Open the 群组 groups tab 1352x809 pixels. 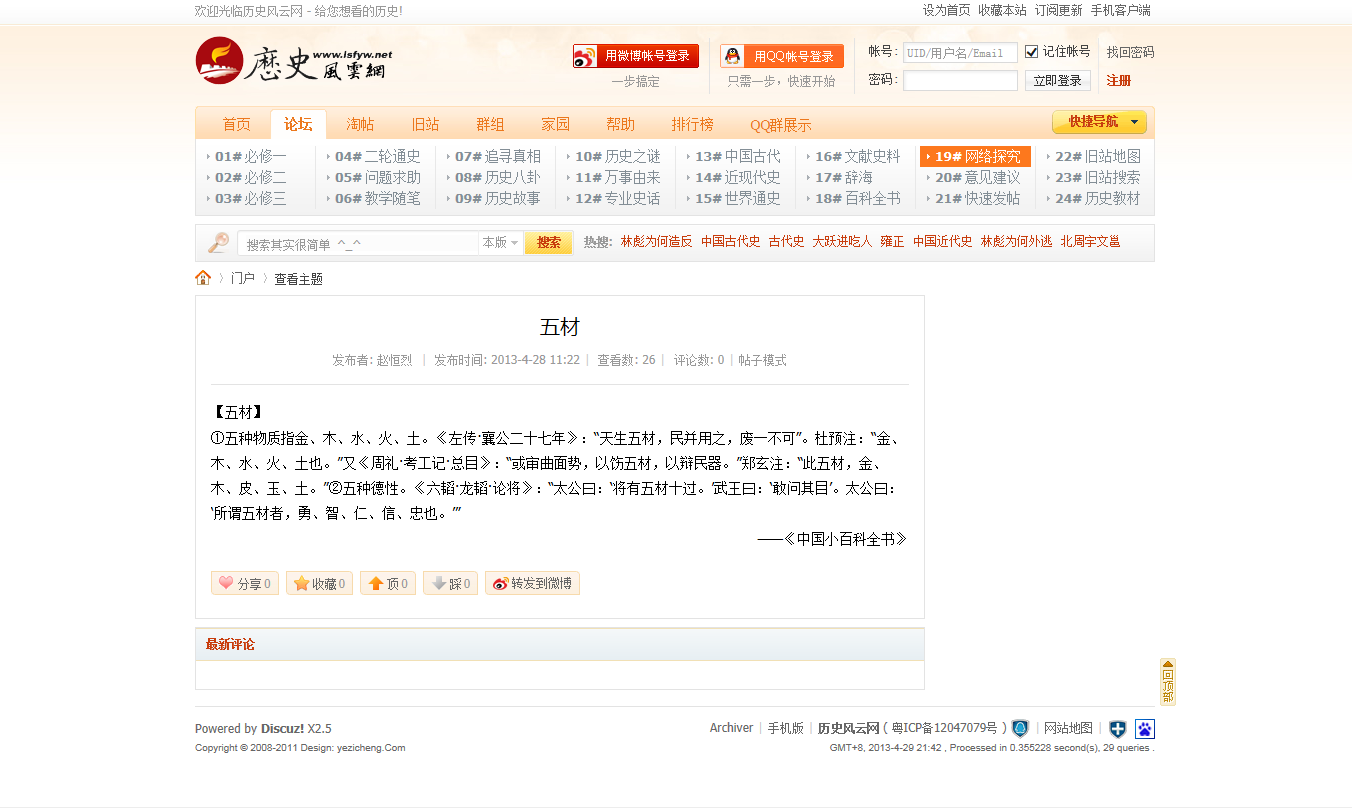490,124
